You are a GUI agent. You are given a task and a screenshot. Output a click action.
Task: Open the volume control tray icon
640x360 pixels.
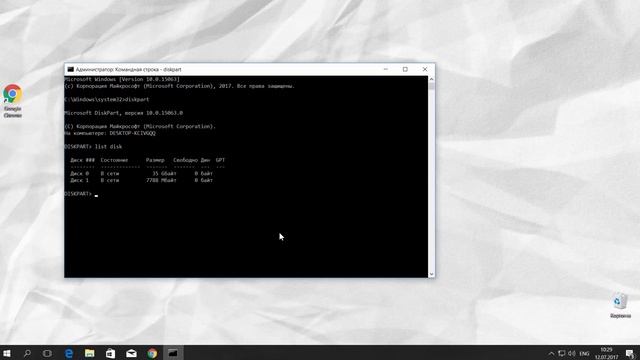572,353
